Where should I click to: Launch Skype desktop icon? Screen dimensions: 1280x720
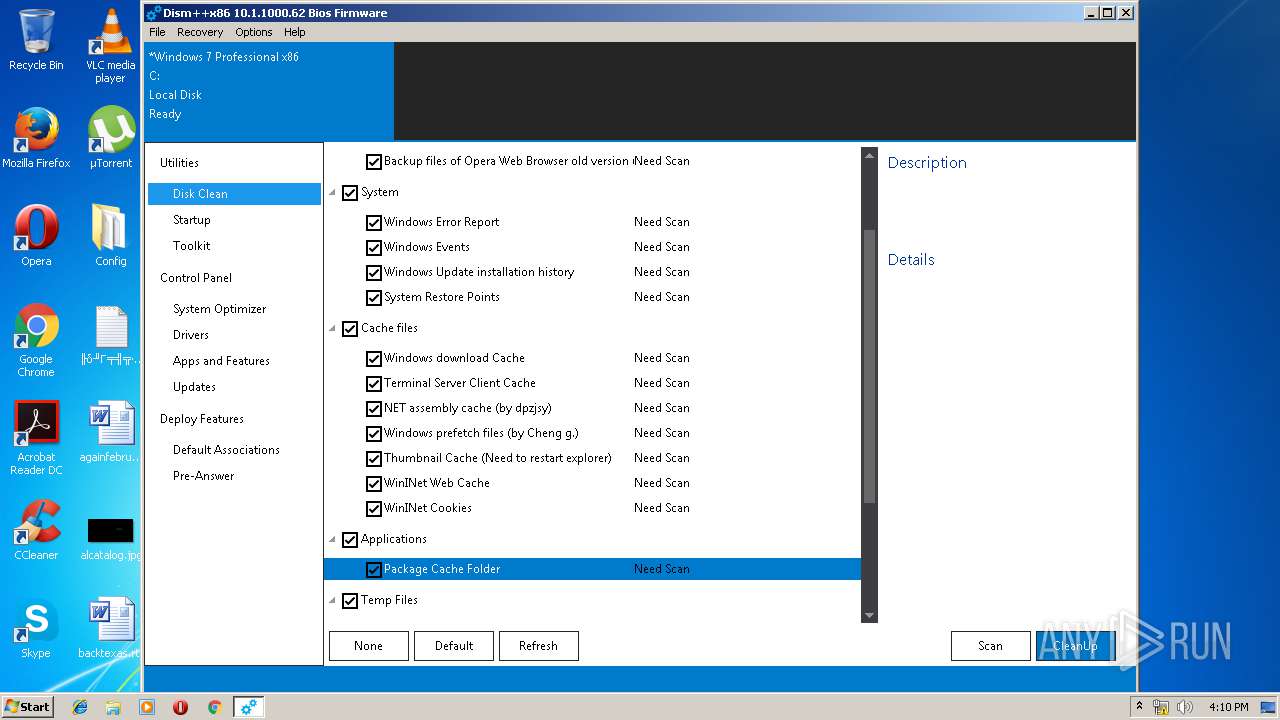[36, 628]
